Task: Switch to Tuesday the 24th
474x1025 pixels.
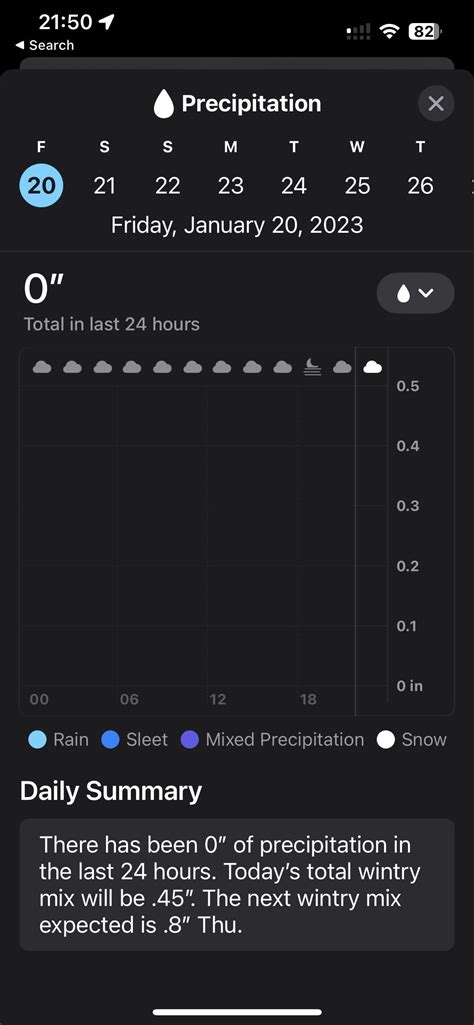Action: tap(294, 186)
